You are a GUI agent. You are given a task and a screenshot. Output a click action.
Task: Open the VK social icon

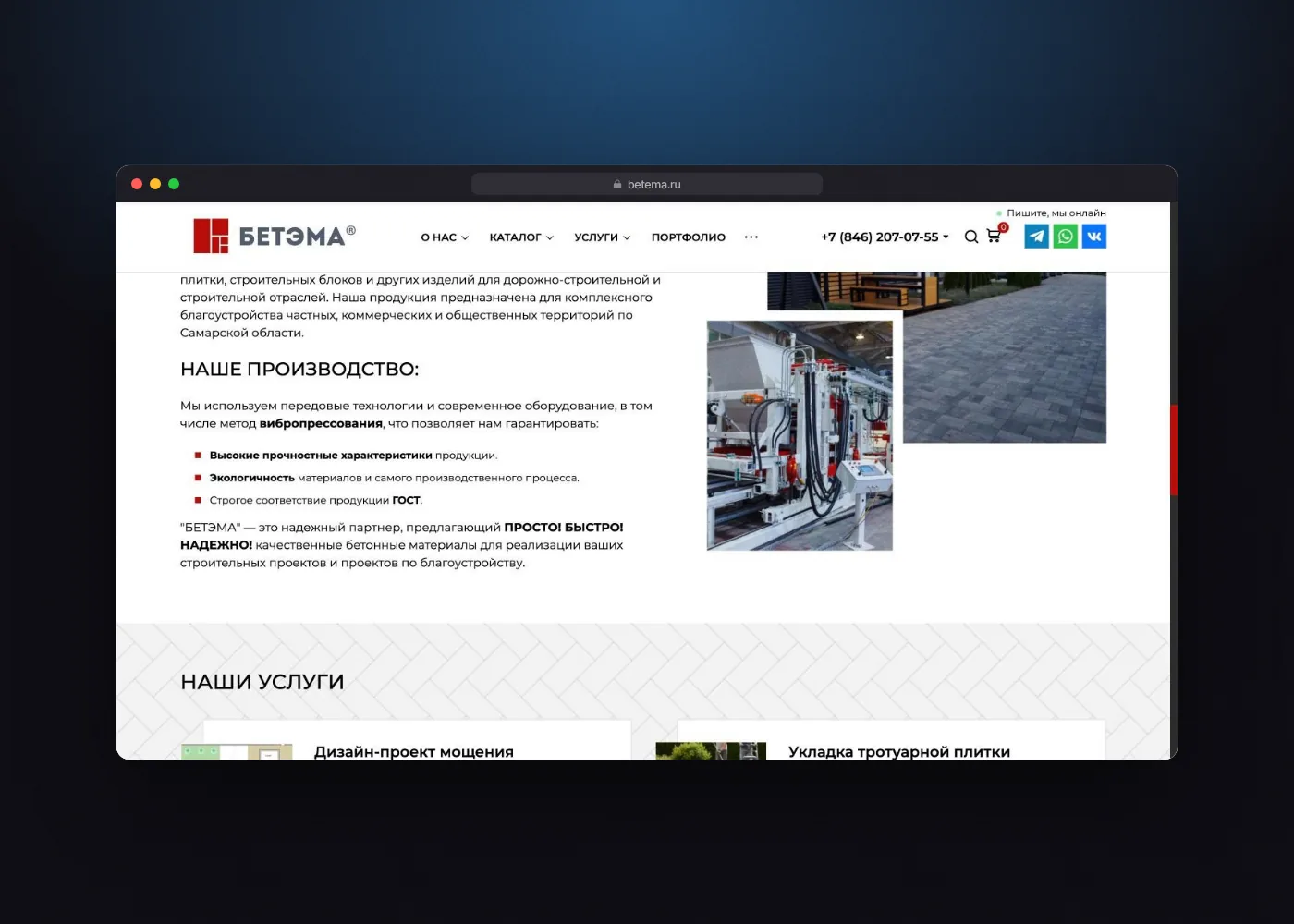point(1094,237)
